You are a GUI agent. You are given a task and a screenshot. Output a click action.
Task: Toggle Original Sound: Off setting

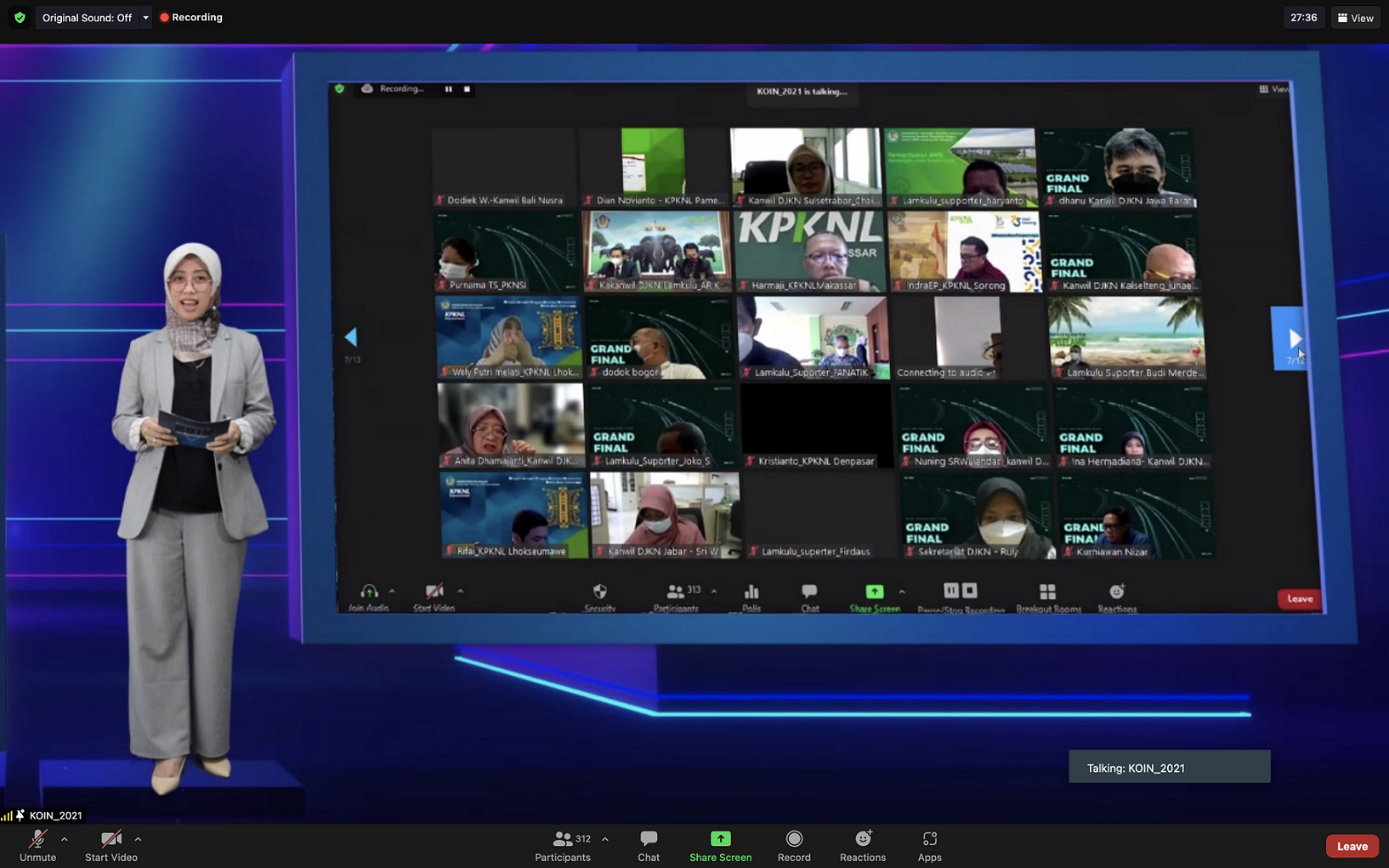coord(87,18)
